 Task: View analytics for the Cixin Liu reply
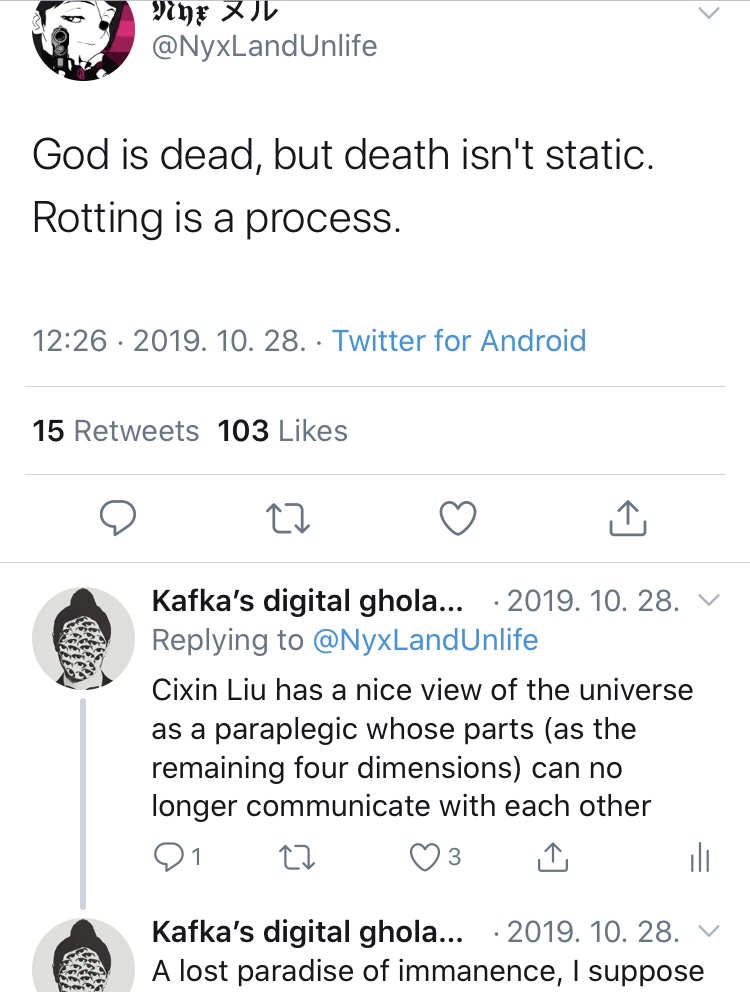click(x=700, y=857)
